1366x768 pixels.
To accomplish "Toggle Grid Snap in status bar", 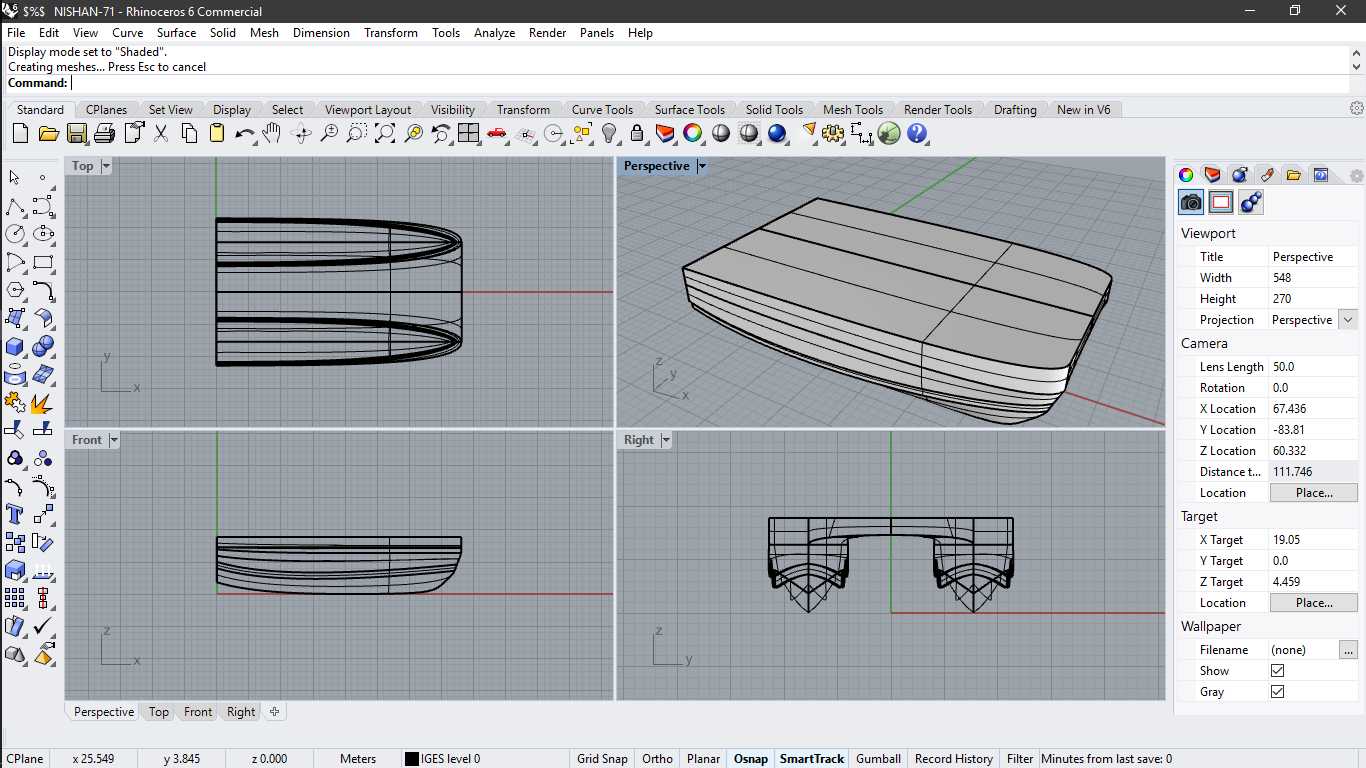I will coord(602,759).
